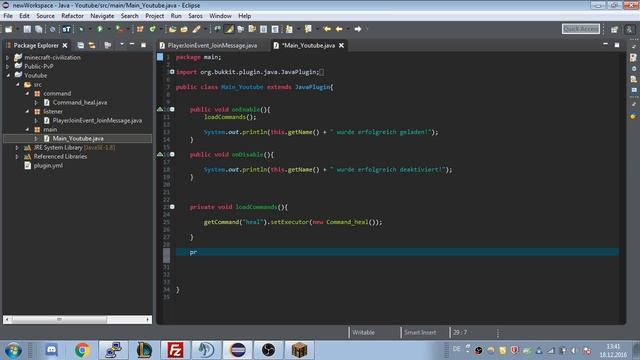Click the New file toolbar icon
Screen dimensions: 640x360
pyautogui.click(x=9, y=29)
